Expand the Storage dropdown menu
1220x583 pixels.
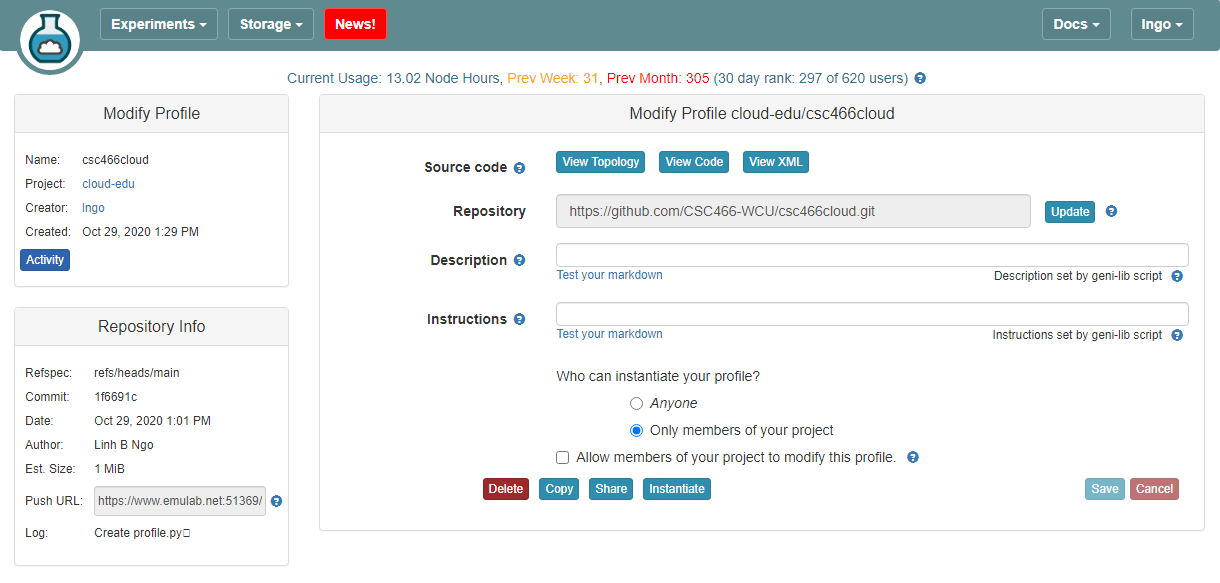click(x=271, y=24)
